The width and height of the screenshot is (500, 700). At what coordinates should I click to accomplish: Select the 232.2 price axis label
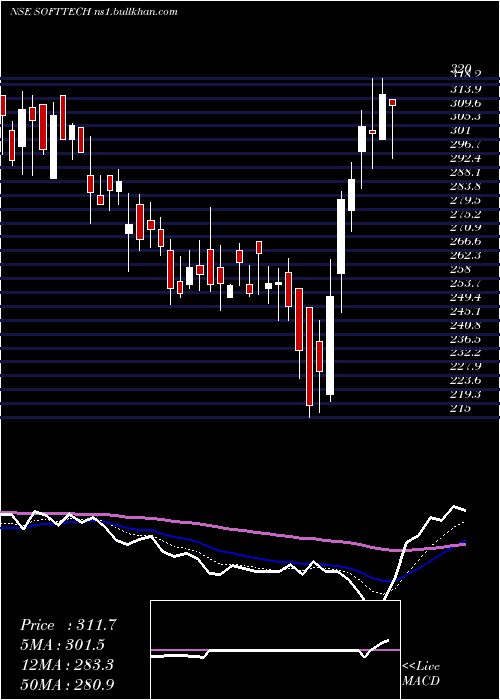pos(467,353)
